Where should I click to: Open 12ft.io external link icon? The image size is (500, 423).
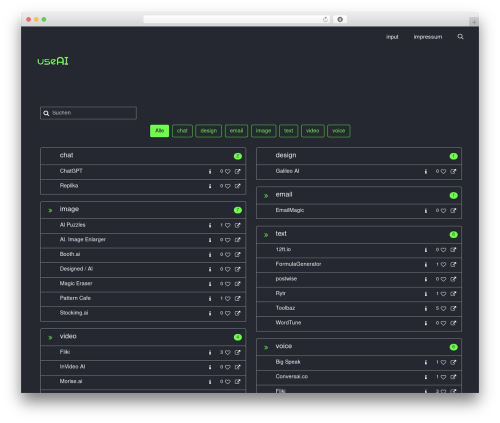453,250
